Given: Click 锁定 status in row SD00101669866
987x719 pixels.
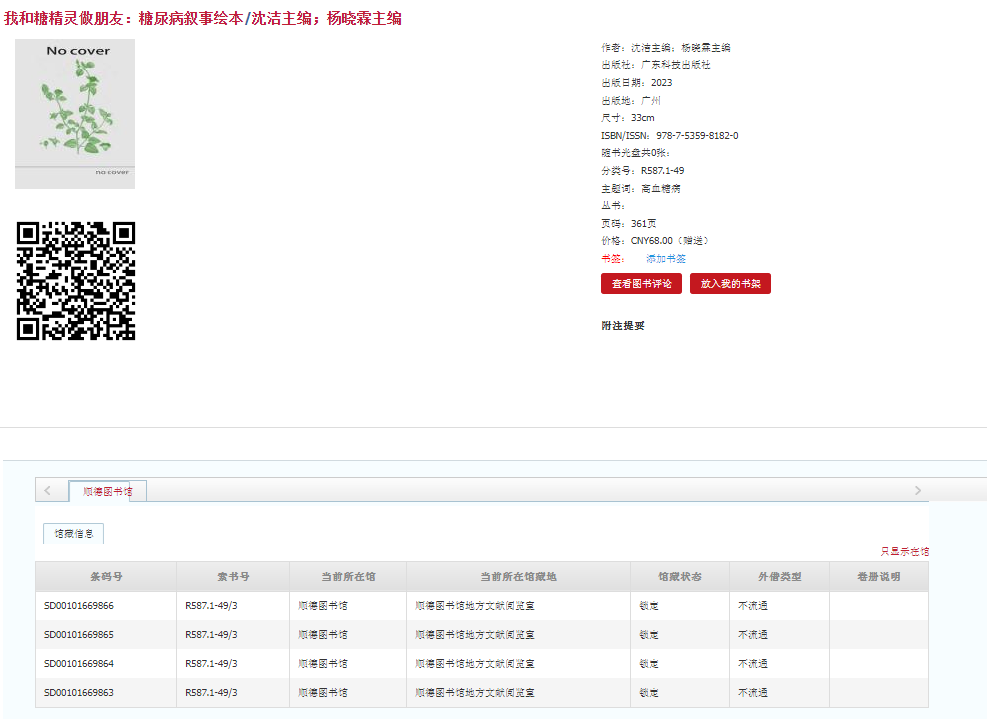Looking at the screenshot, I should pos(649,606).
